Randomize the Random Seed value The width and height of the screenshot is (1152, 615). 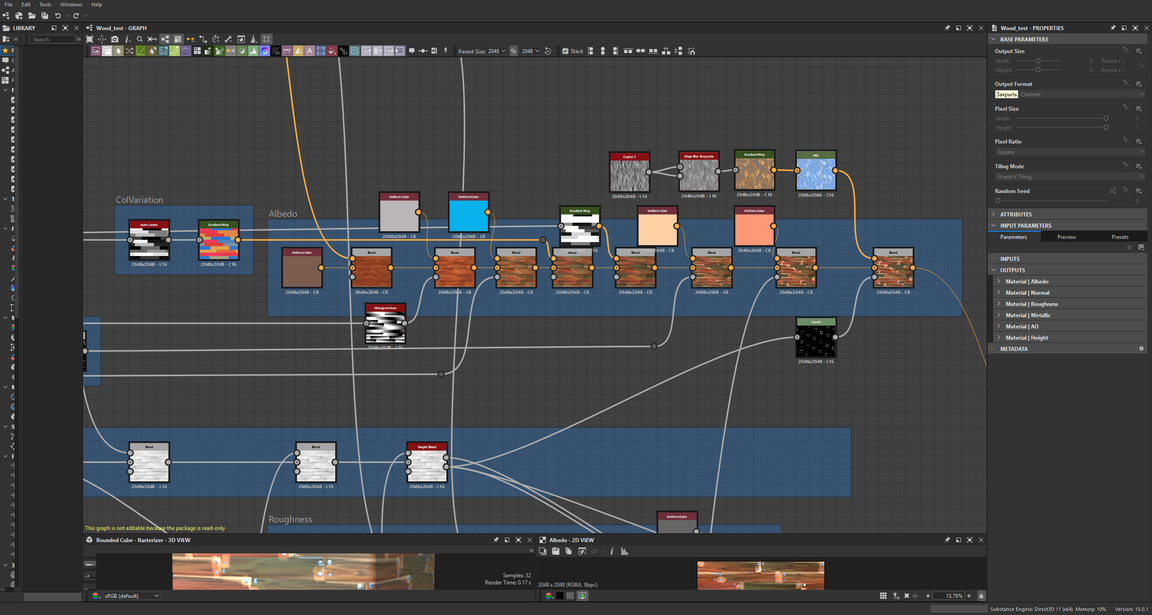(x=1112, y=191)
